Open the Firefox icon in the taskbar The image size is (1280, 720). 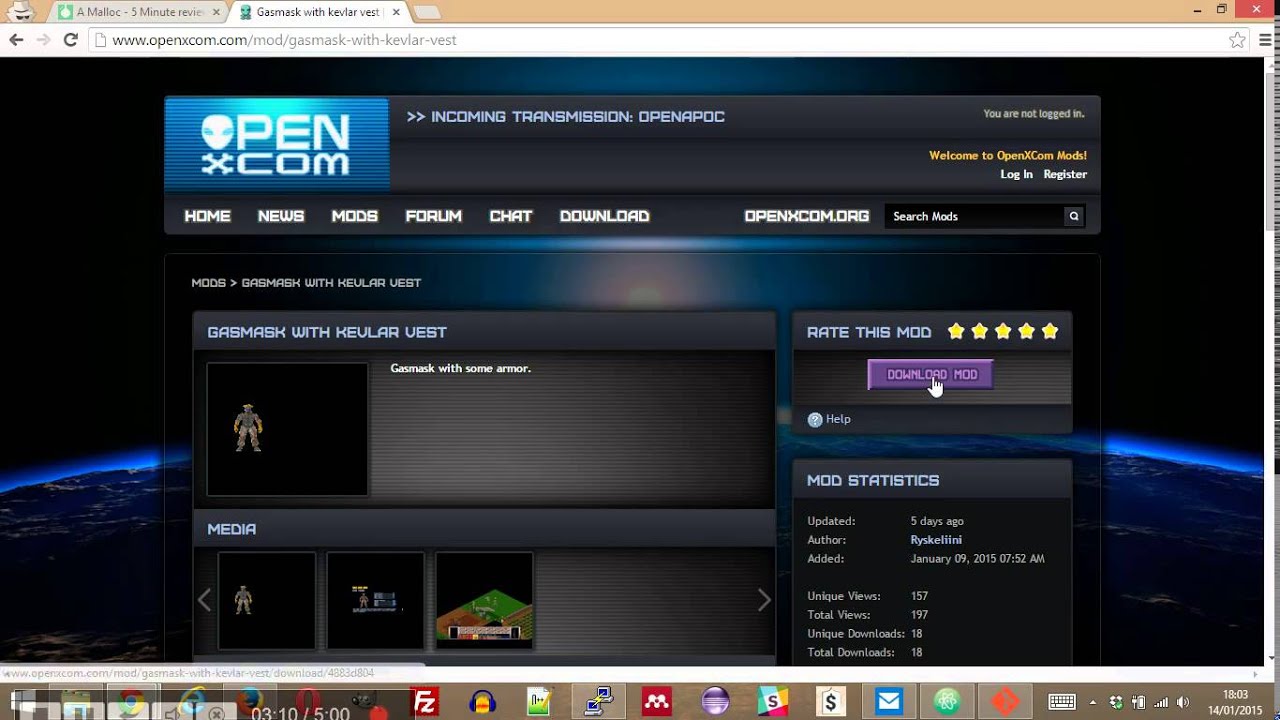click(250, 702)
